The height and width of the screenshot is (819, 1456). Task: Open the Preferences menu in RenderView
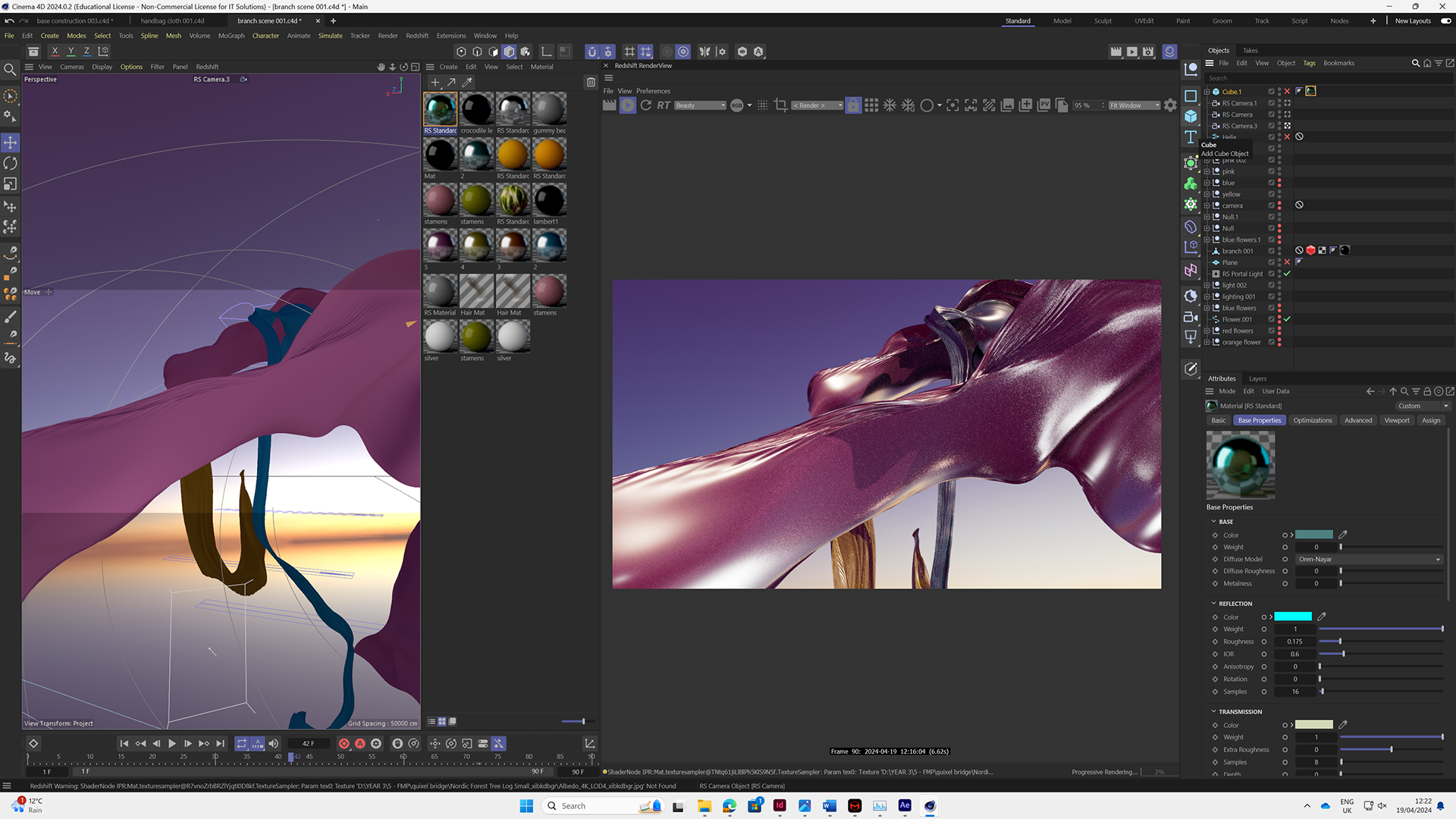653,91
